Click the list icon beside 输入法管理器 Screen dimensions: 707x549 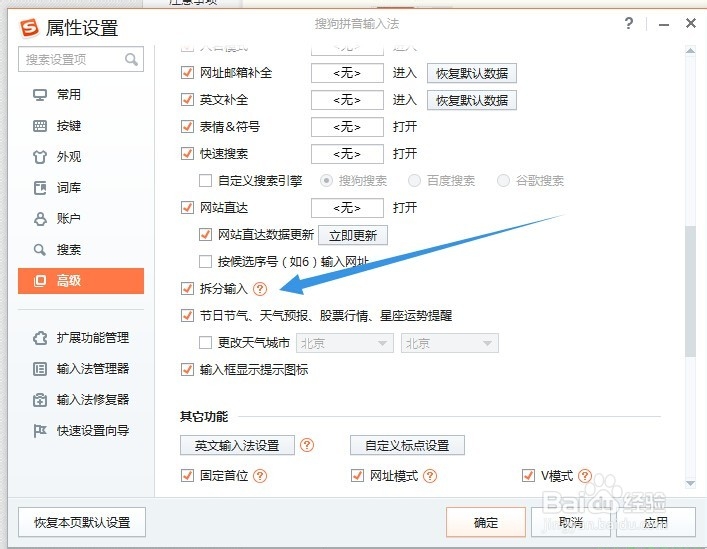(40, 369)
